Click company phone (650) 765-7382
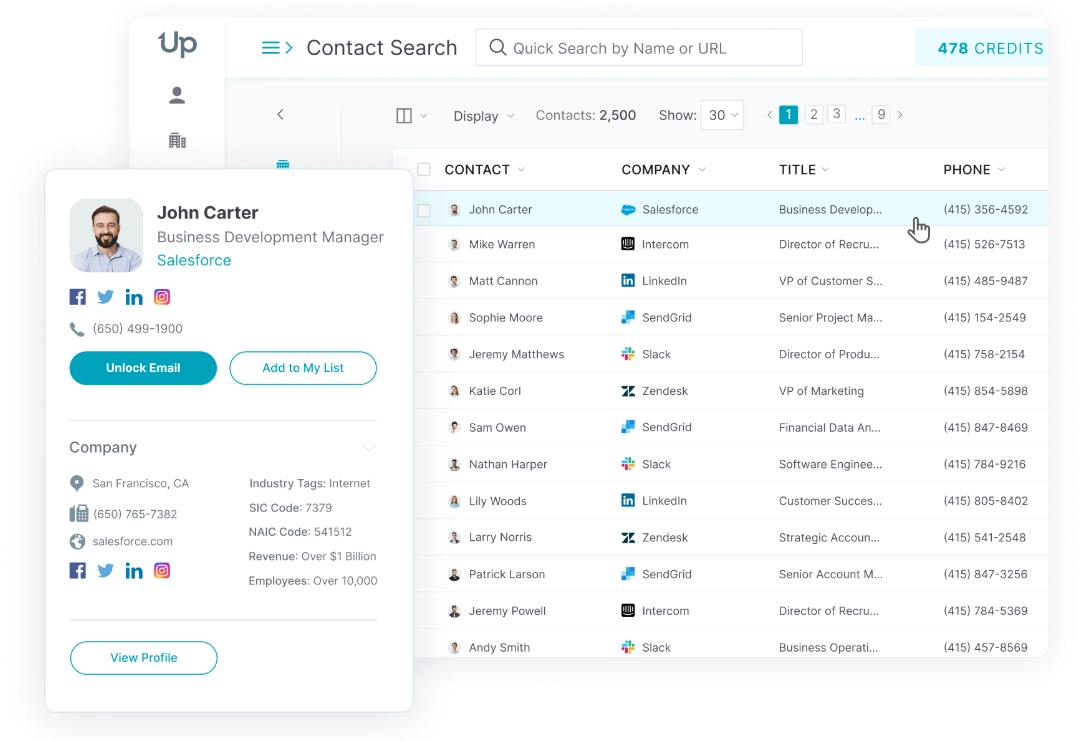This screenshot has height=741, width=1085. pyautogui.click(x=135, y=514)
